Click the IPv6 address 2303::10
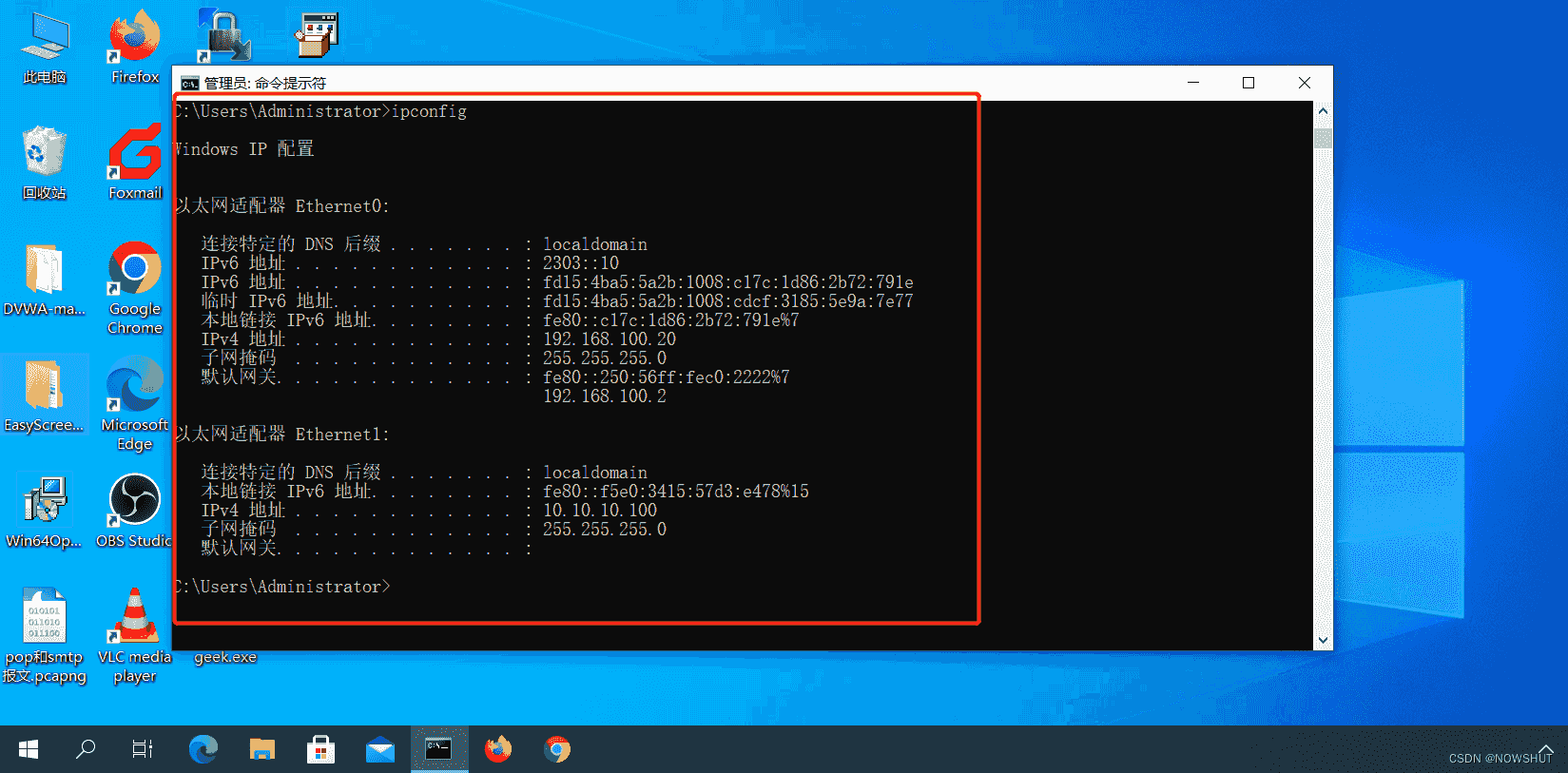Screen dimensions: 1568x773 [x=581, y=263]
